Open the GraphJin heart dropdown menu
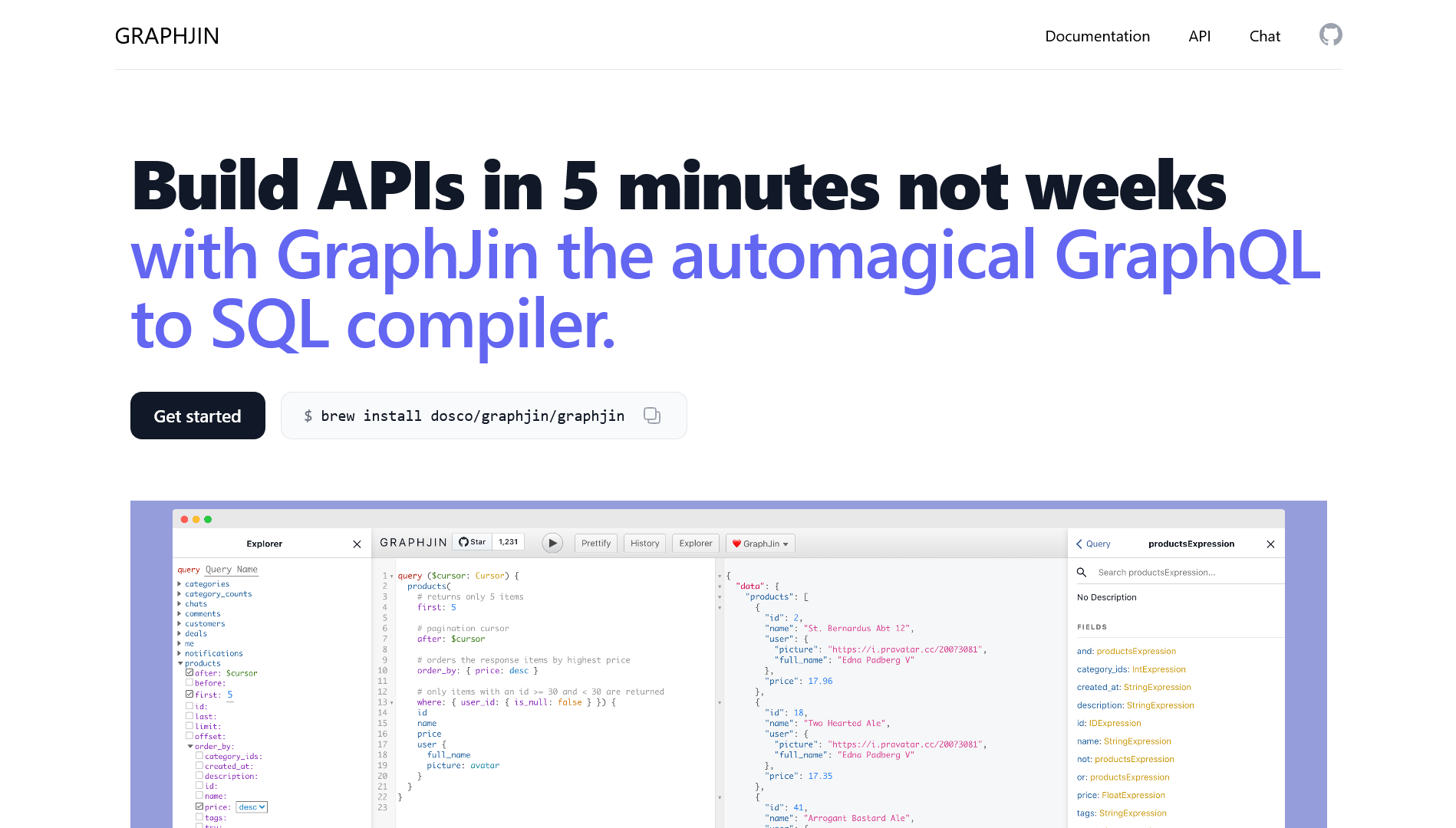Viewport: 1456px width, 828px height. pyautogui.click(x=760, y=544)
